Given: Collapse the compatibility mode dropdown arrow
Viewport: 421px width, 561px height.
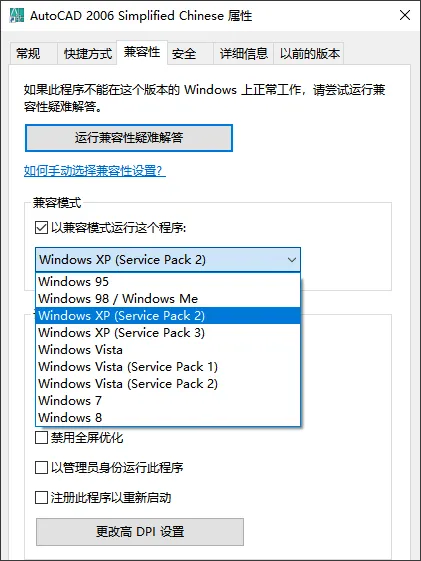Looking at the screenshot, I should (292, 260).
